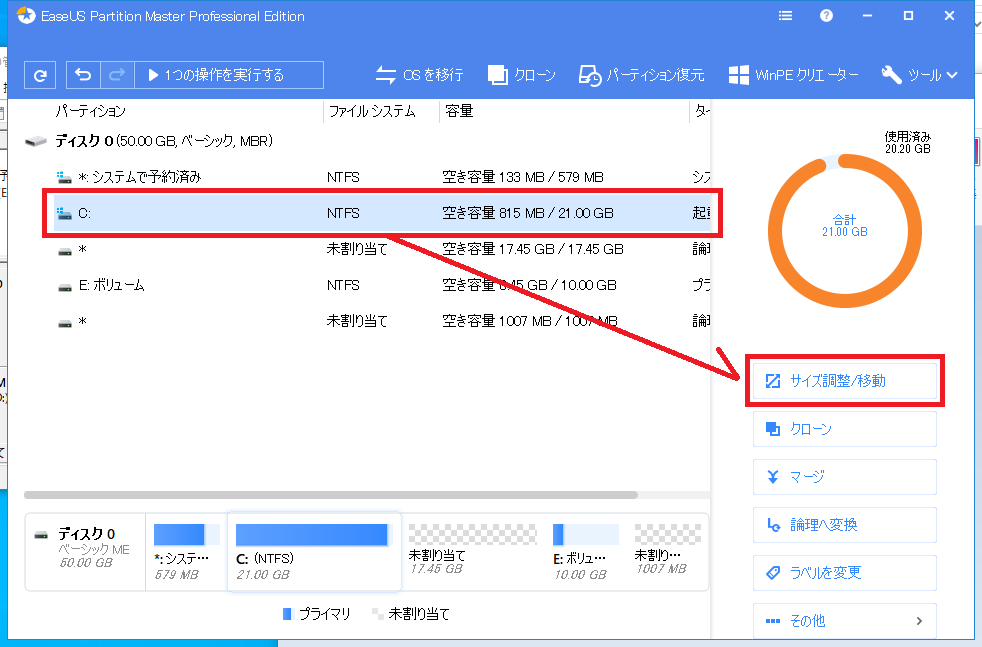The width and height of the screenshot is (982, 647).
Task: Select the クローン tool on the toolbar
Action: (521, 74)
